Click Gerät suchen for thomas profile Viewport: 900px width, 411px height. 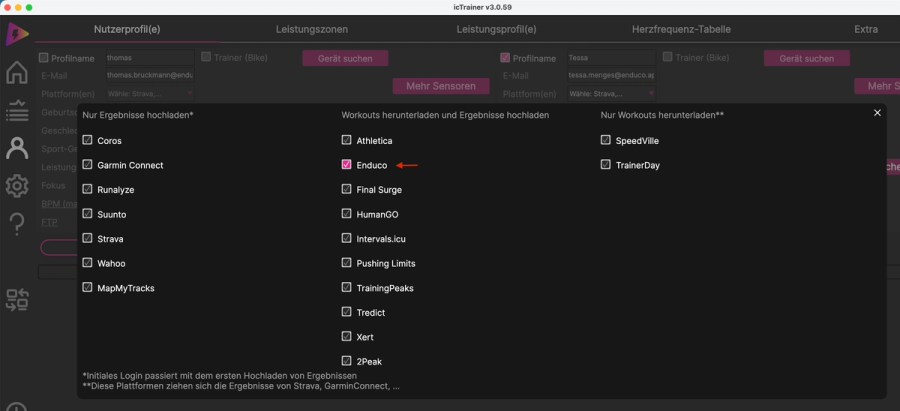[x=345, y=58]
